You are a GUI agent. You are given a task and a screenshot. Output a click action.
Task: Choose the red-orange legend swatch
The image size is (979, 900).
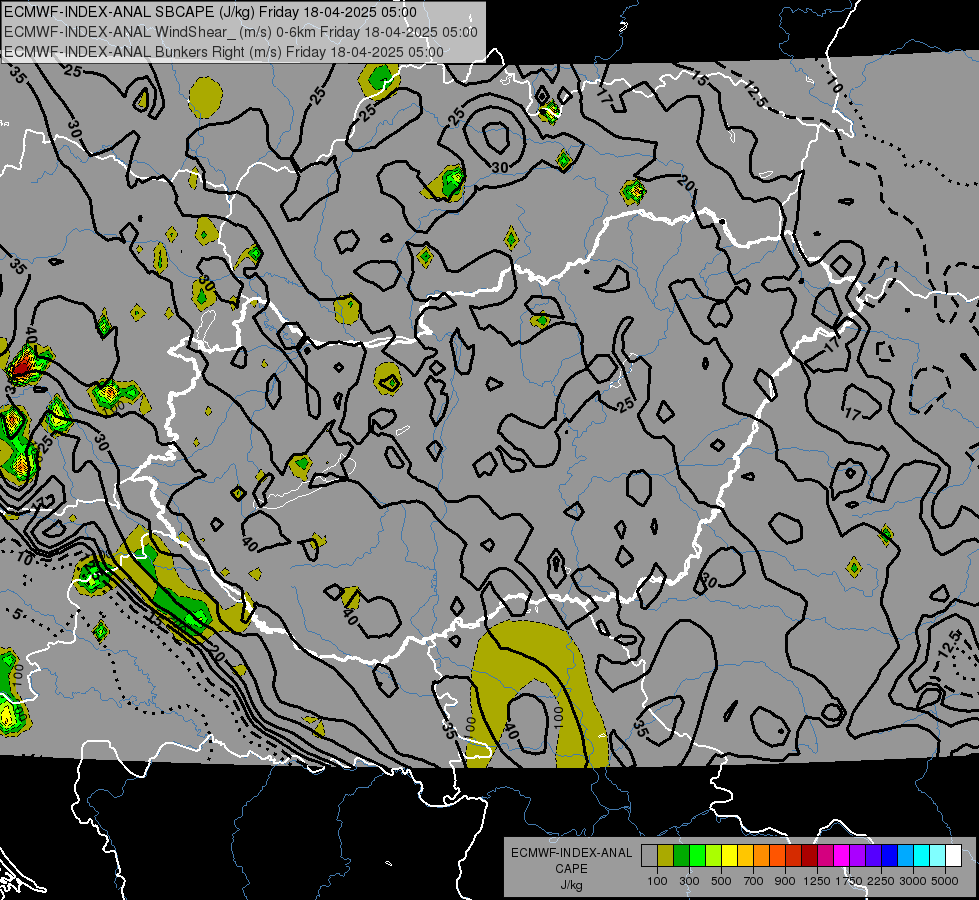(777, 856)
